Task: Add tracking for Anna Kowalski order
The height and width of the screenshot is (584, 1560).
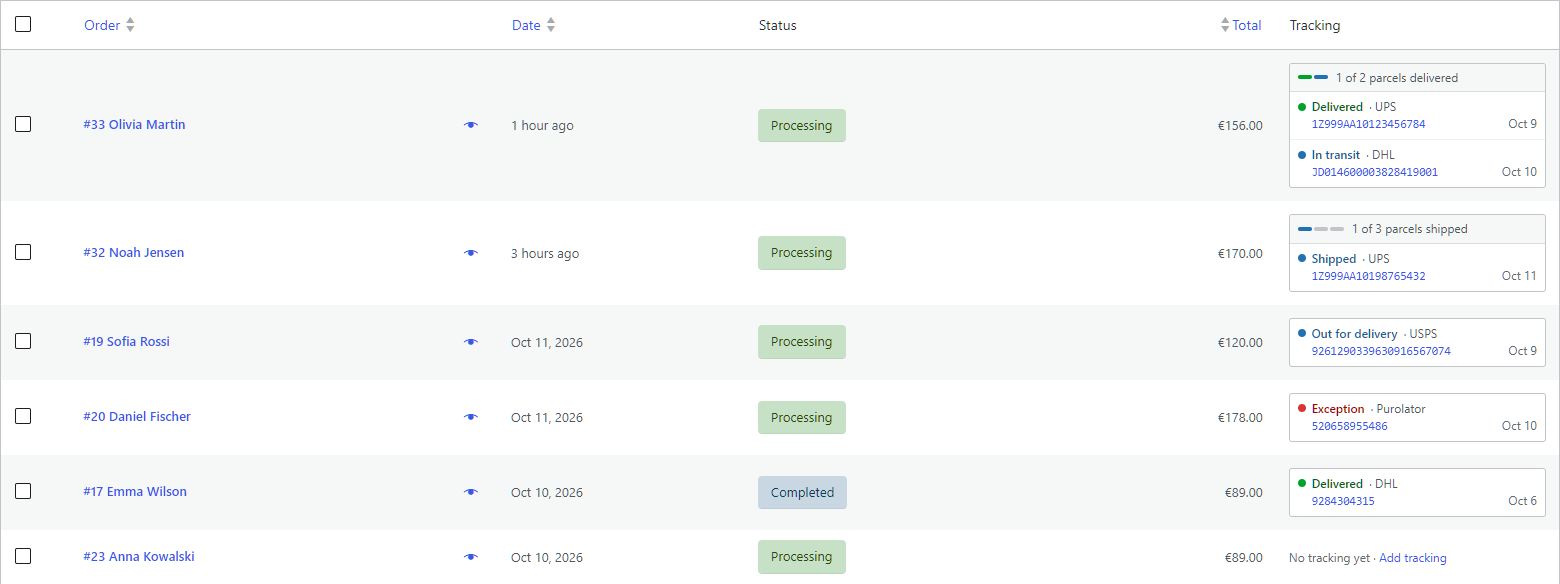Action: (1412, 558)
